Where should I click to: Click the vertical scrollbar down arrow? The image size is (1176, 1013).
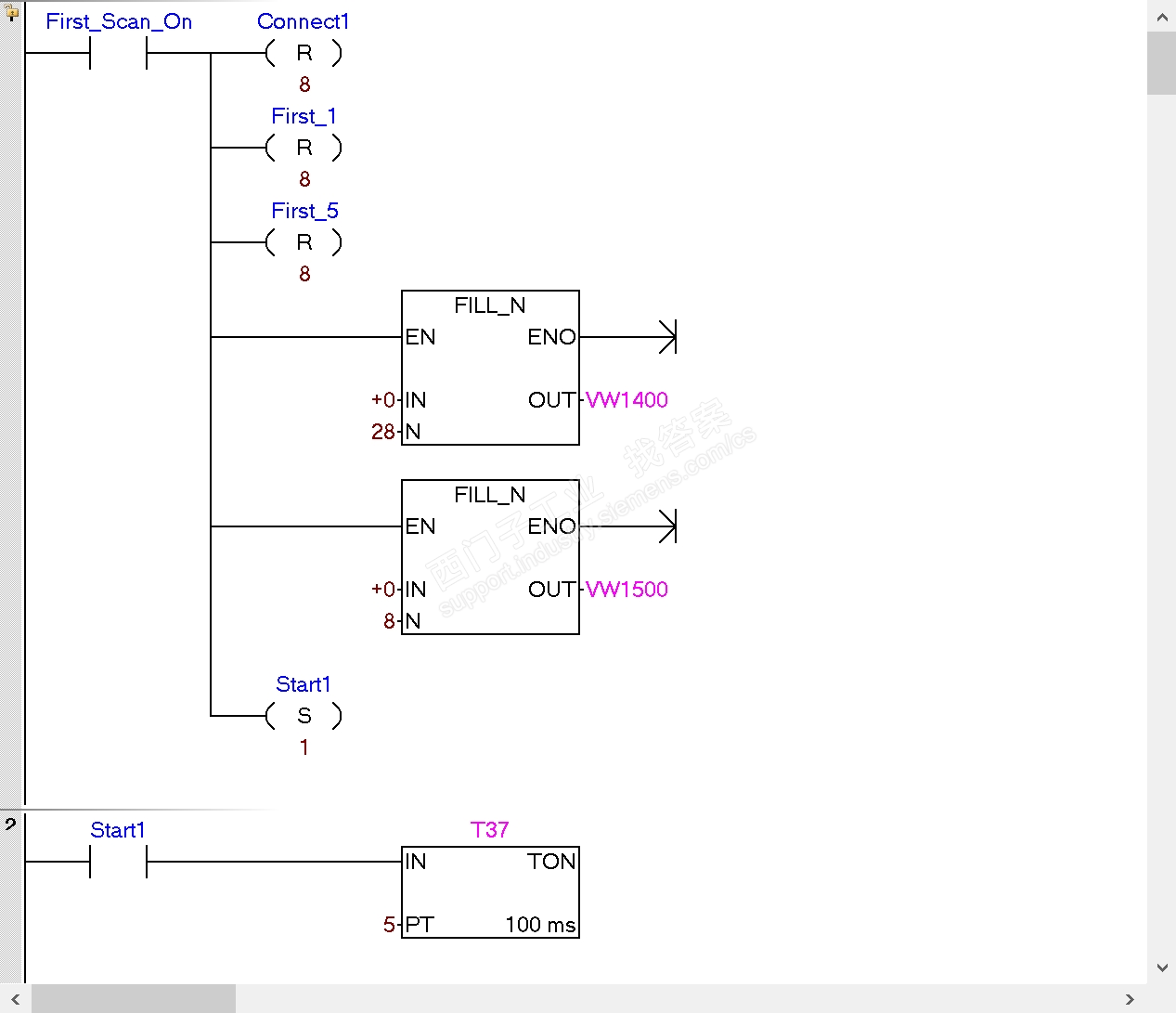coord(1162,968)
